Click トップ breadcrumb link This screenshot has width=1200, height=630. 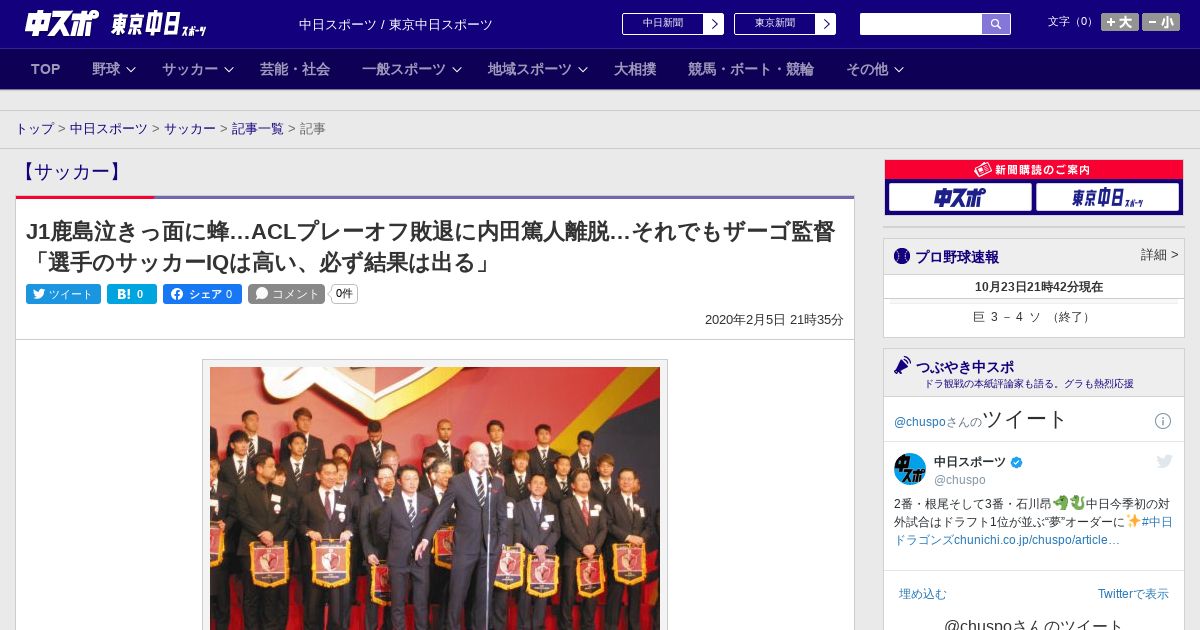[x=35, y=129]
